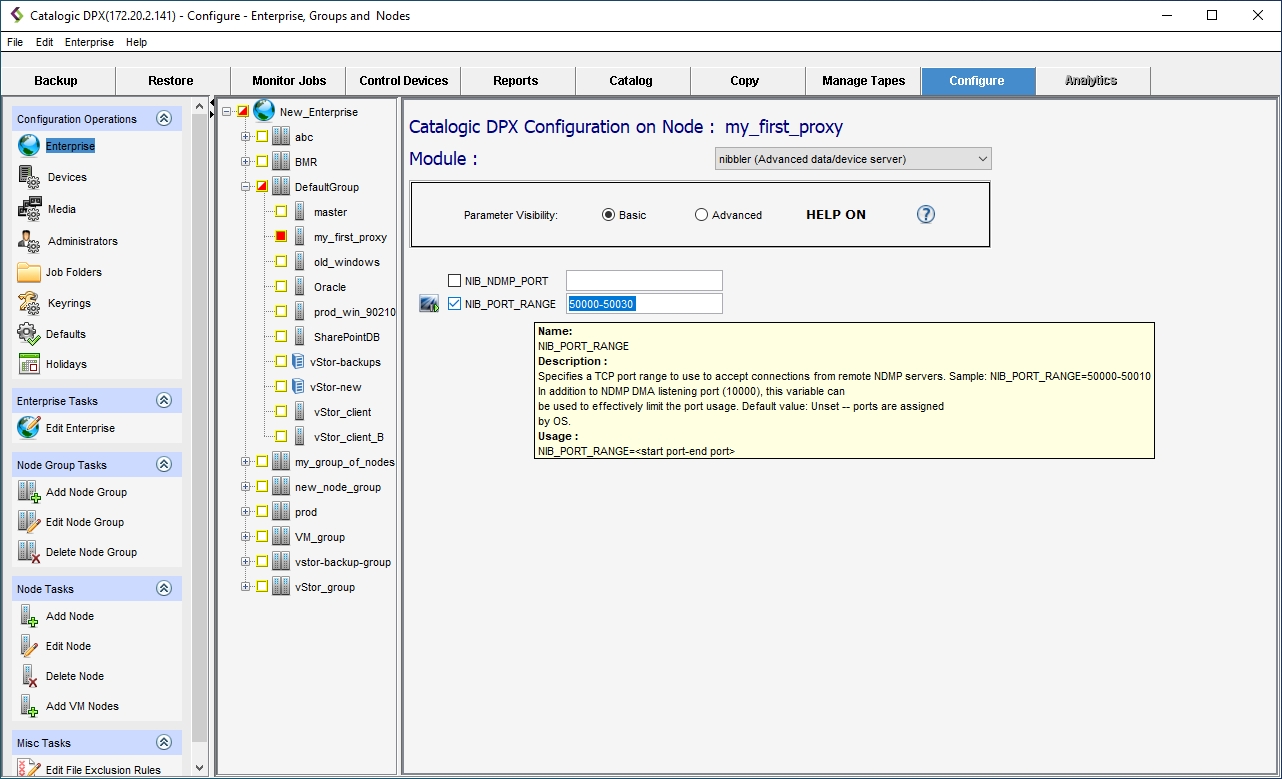Uncheck the NIB_PORT_RANGE checkbox

455,304
